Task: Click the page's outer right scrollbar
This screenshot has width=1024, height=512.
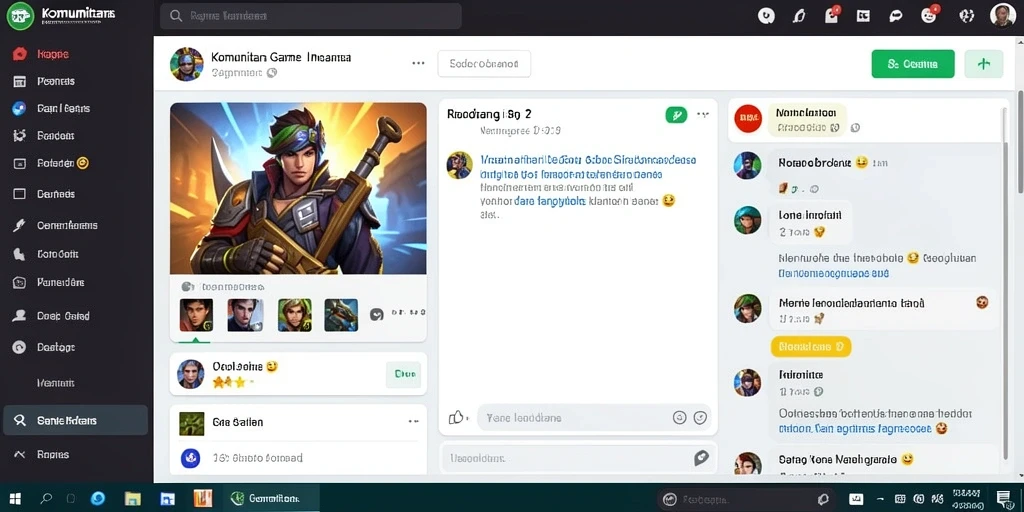Action: [x=1019, y=140]
